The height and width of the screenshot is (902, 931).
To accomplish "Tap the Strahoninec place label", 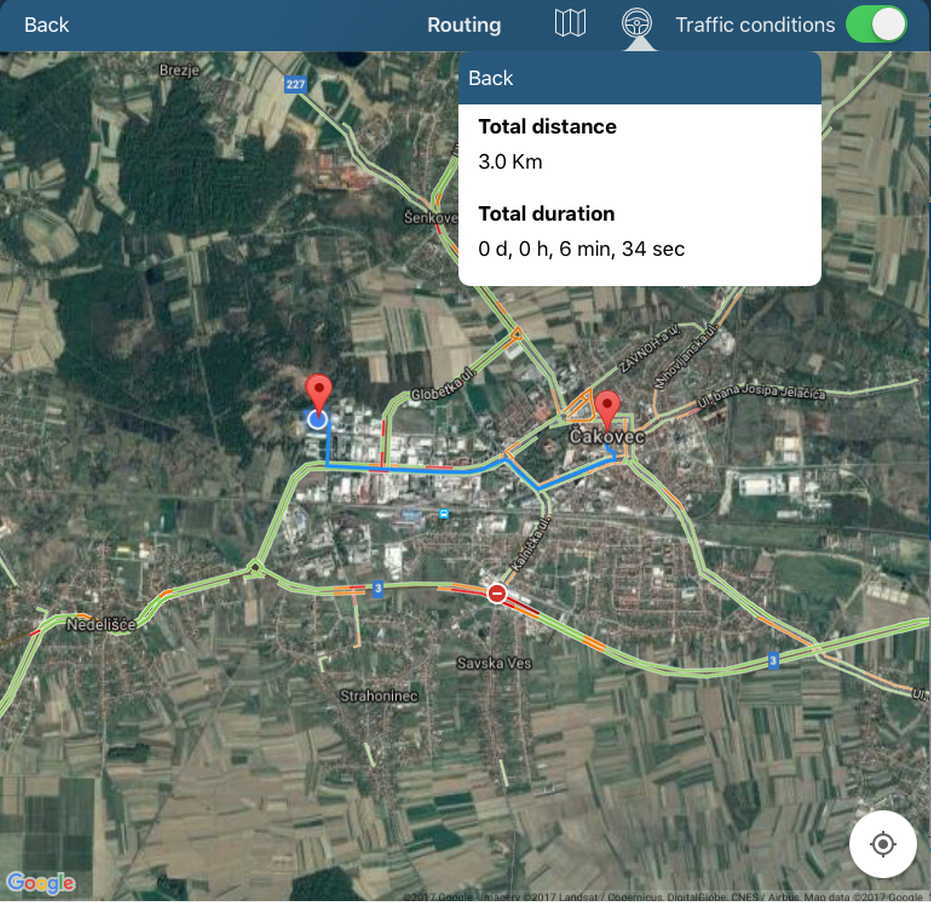I will (379, 696).
